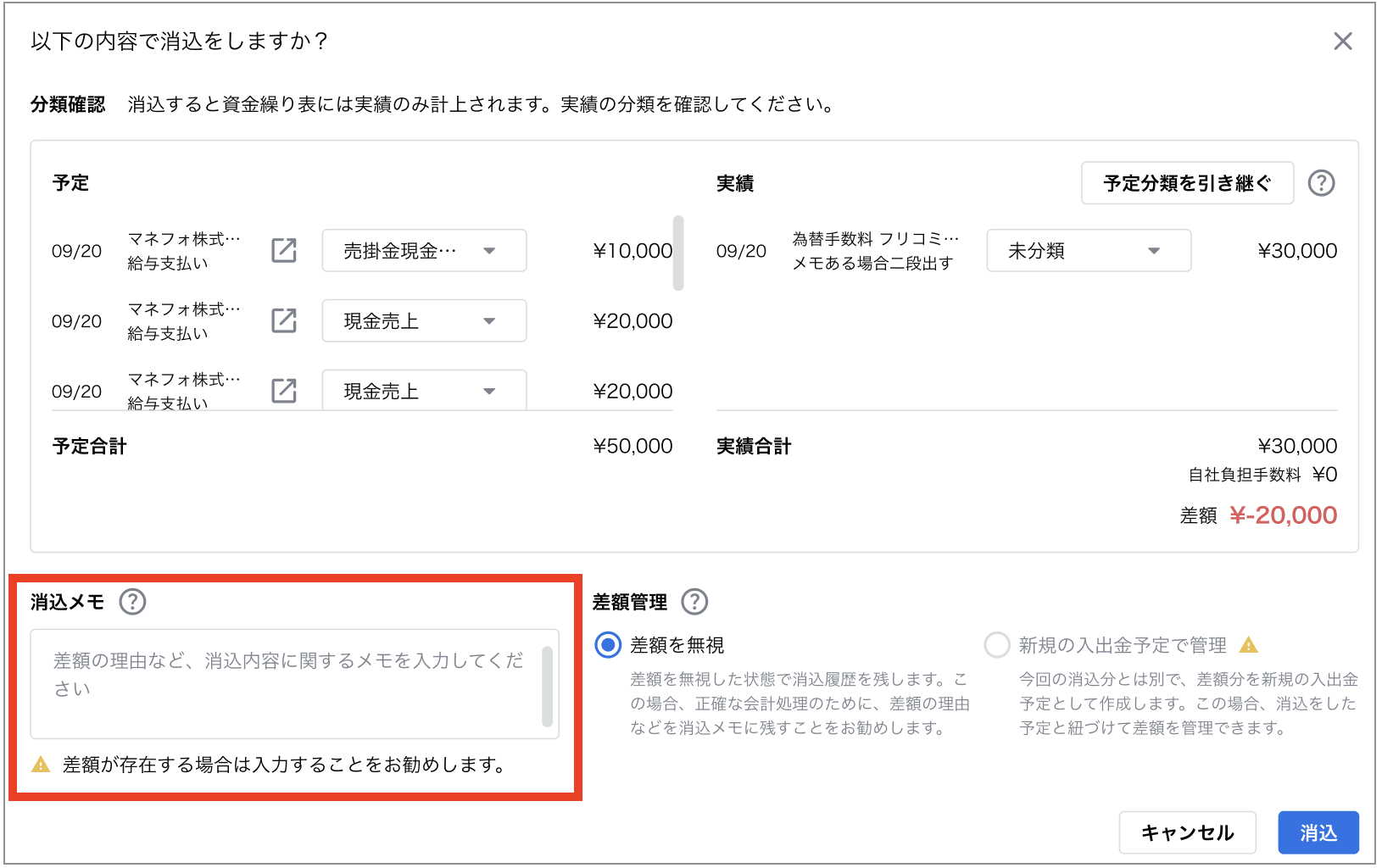Open the 未分類 category dropdown under 実績

point(1089,251)
